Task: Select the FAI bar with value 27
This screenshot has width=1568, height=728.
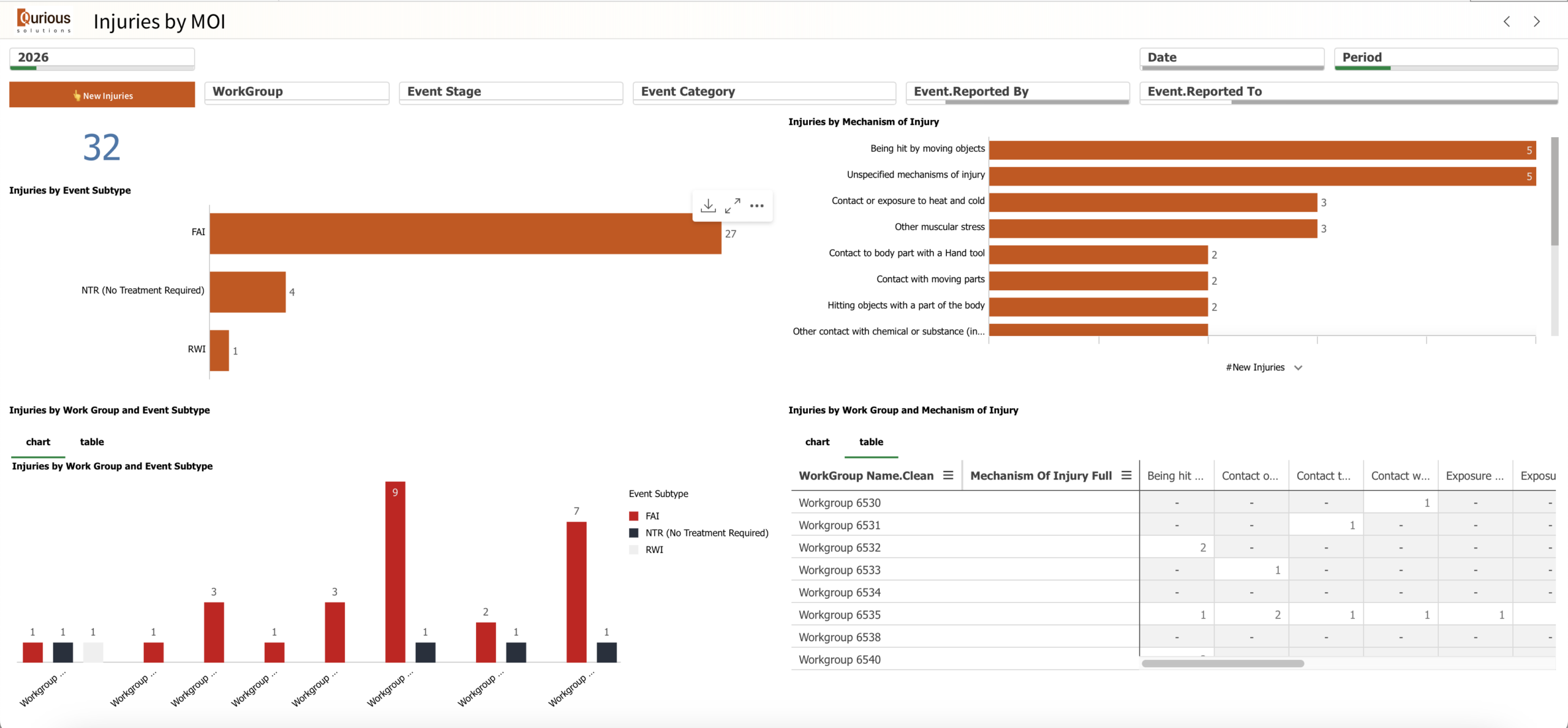Action: point(466,233)
